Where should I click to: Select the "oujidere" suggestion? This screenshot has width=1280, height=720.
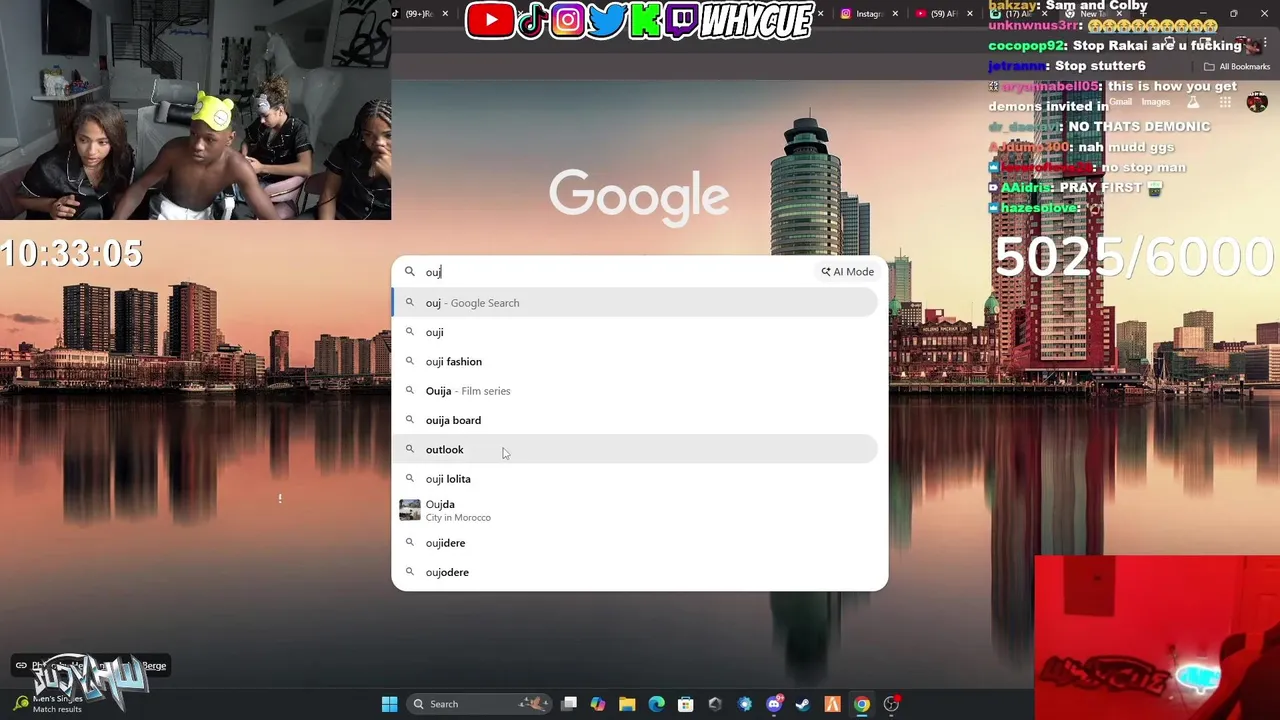[635, 543]
